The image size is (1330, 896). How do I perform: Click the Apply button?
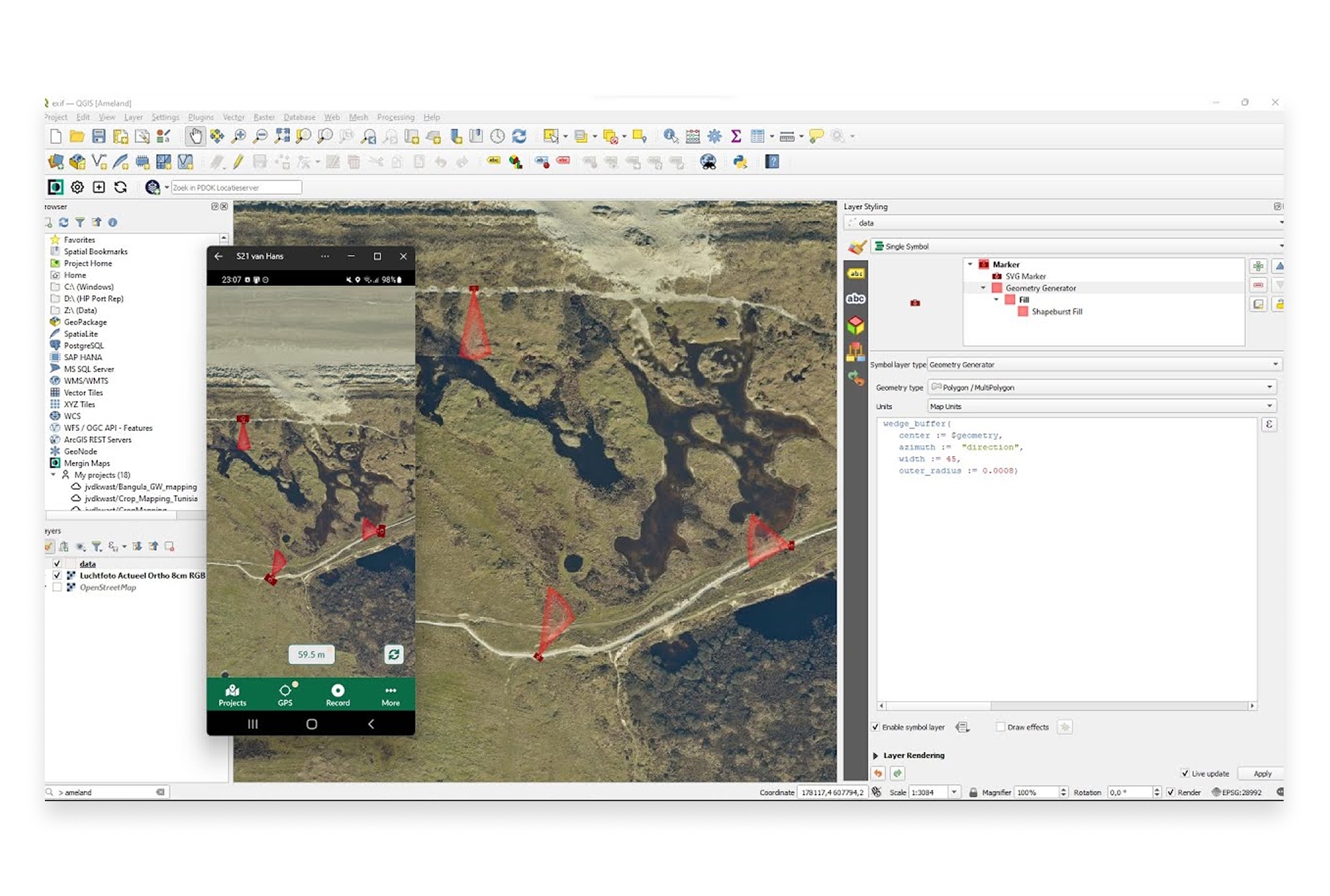[x=1261, y=773]
